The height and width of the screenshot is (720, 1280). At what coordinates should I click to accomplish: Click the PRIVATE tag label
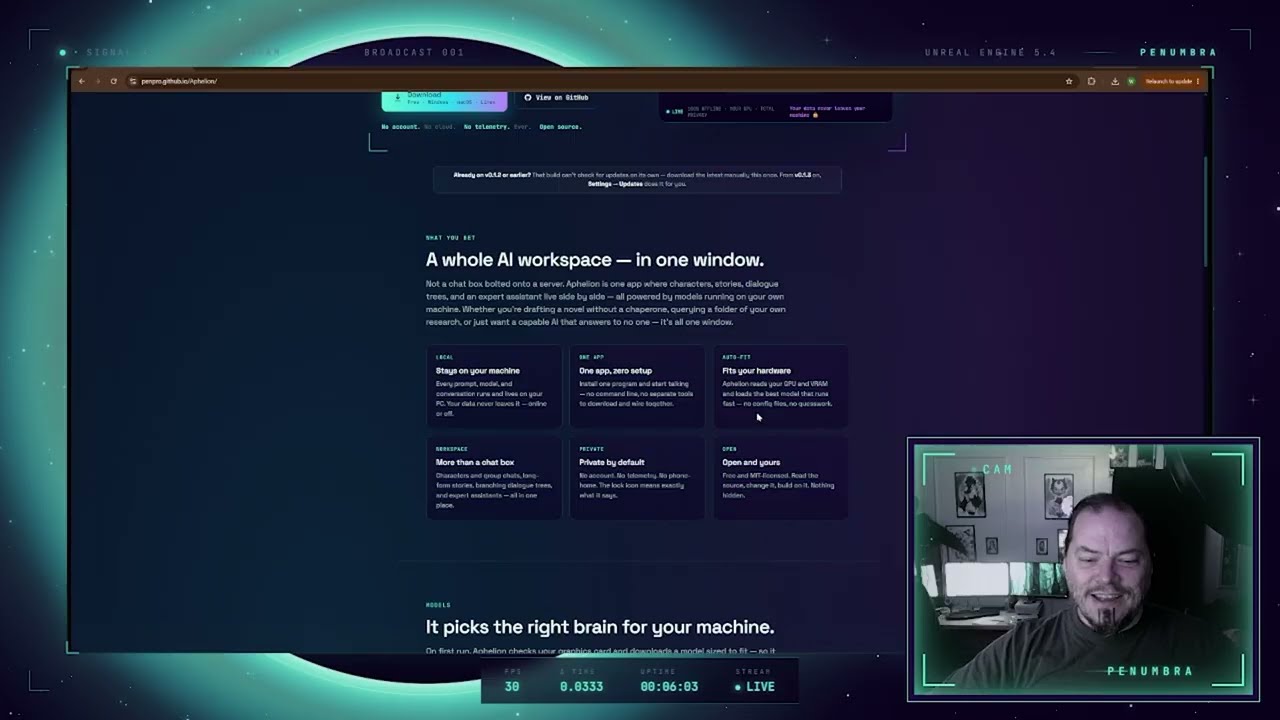tap(591, 449)
